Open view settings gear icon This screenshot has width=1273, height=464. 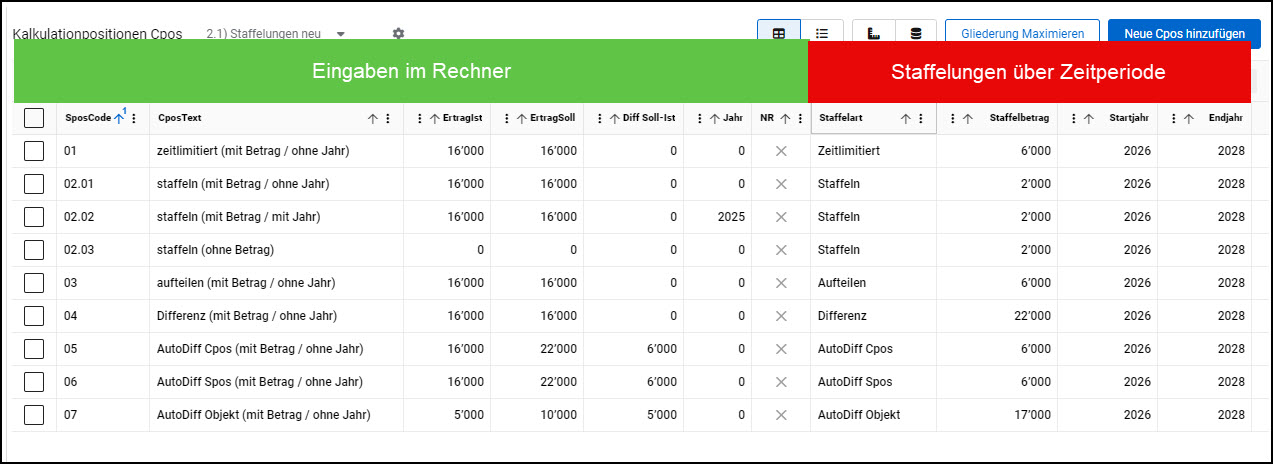click(x=398, y=33)
